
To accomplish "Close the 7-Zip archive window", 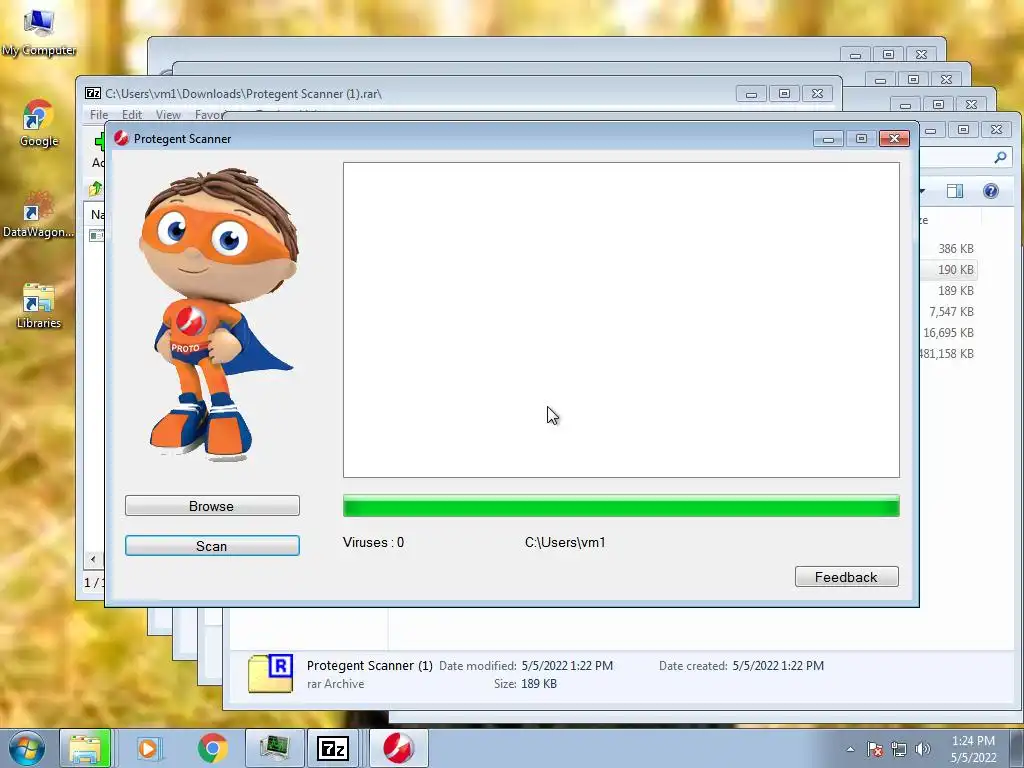I will pos(817,94).
